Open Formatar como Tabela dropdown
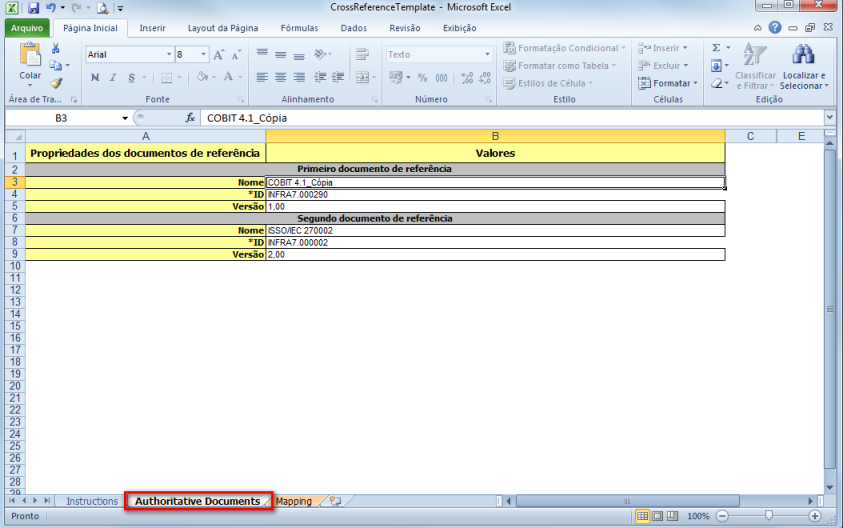This screenshot has height=528, width=843. [x=560, y=66]
